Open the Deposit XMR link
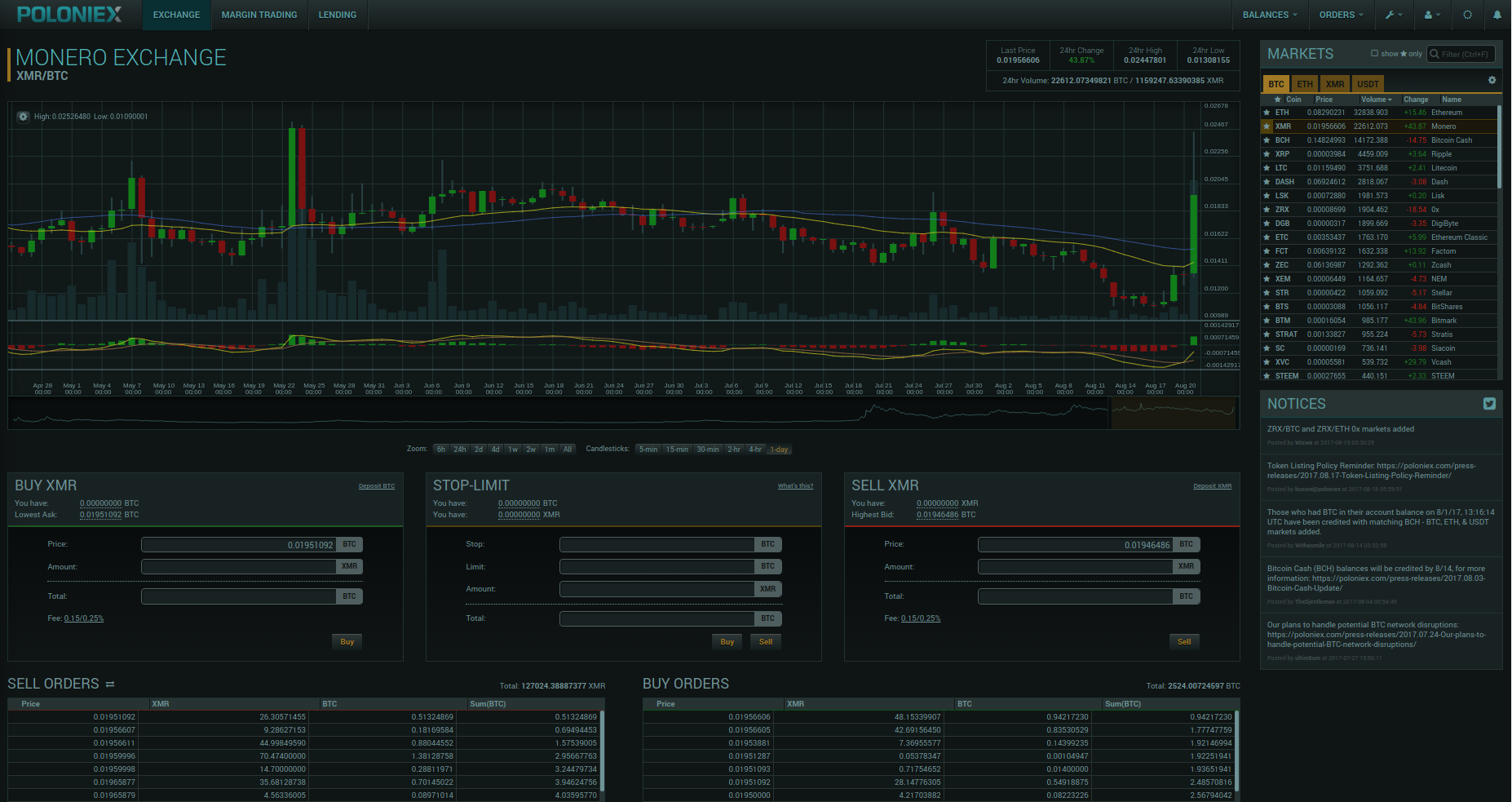The height and width of the screenshot is (802, 1512). coord(1212,486)
